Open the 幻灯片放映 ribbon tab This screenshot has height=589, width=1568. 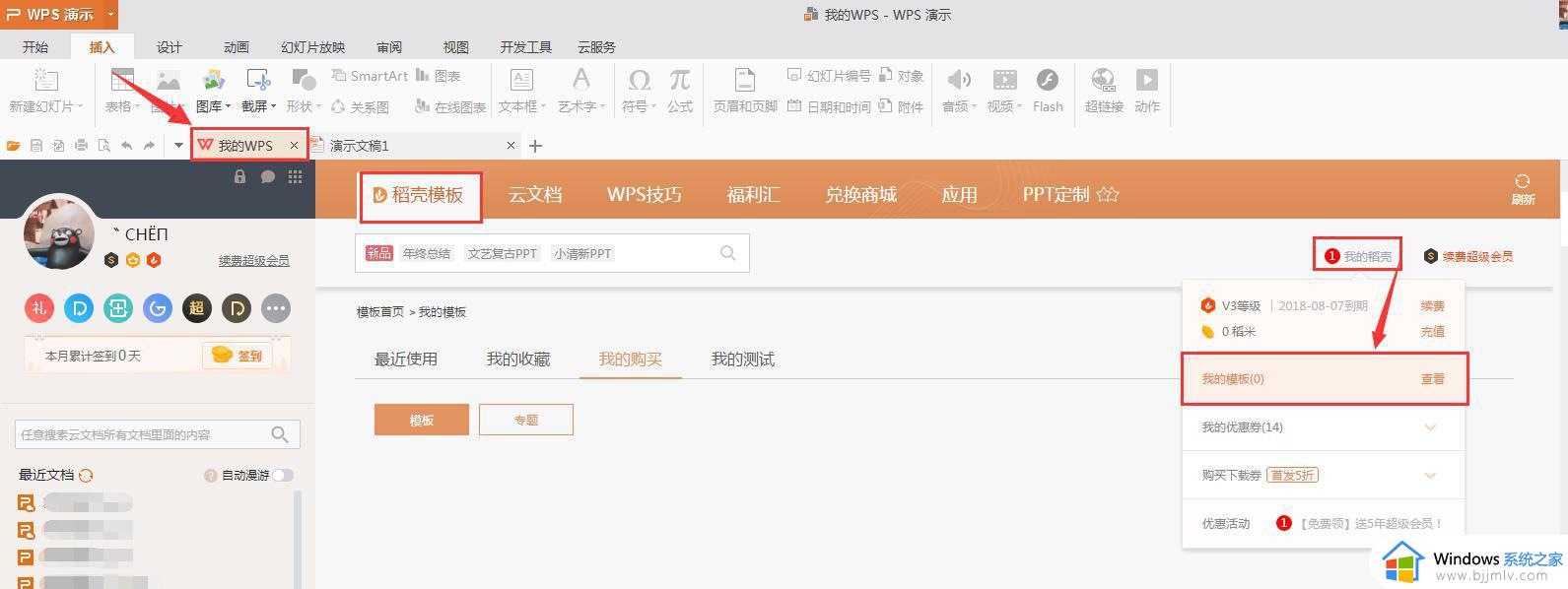pos(312,46)
